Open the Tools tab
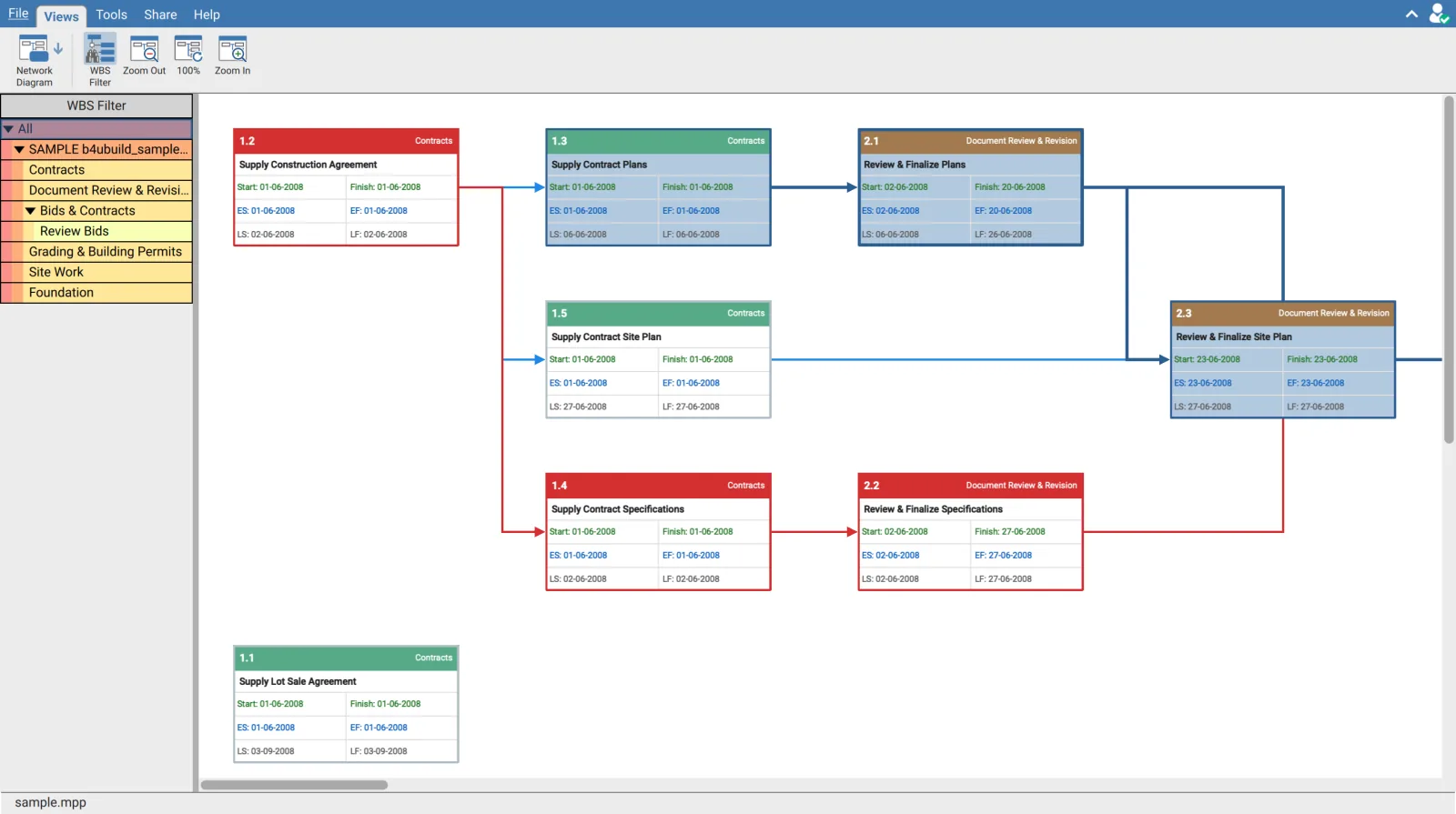 point(111,15)
